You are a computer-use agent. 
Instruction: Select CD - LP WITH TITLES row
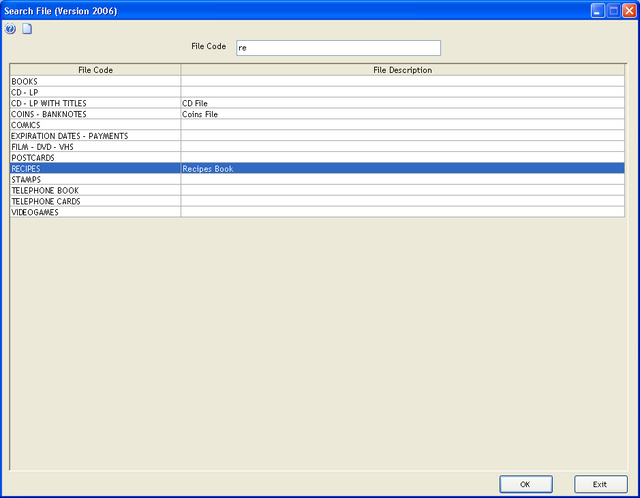317,103
